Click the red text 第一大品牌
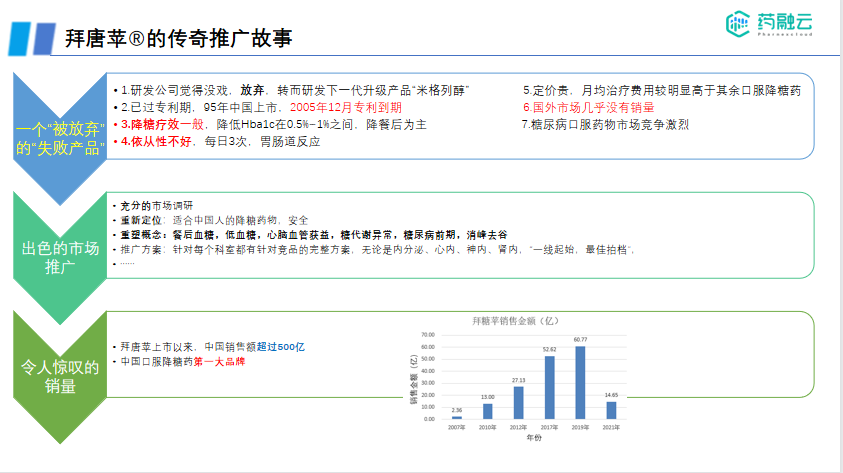The width and height of the screenshot is (843, 473). pos(219,362)
